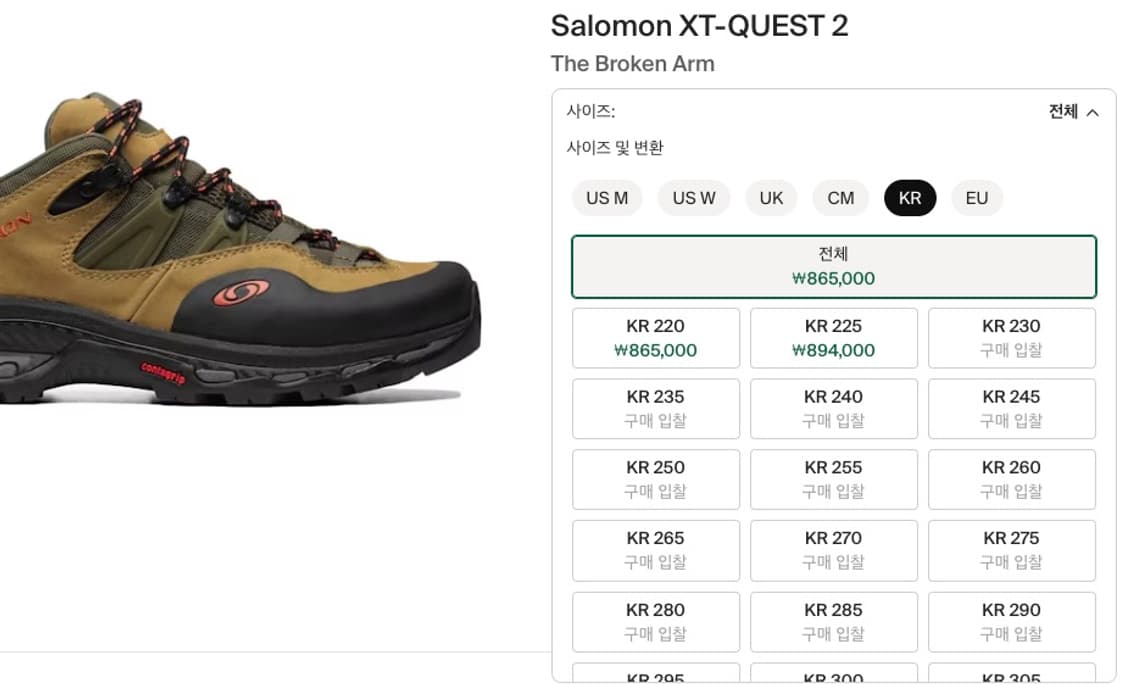Select the UK sizing tab
The height and width of the screenshot is (686, 1125).
[770, 198]
